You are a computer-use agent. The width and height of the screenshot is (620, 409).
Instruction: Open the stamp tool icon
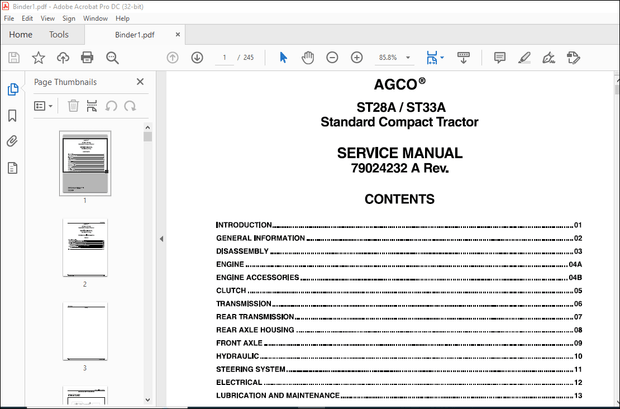pos(573,58)
